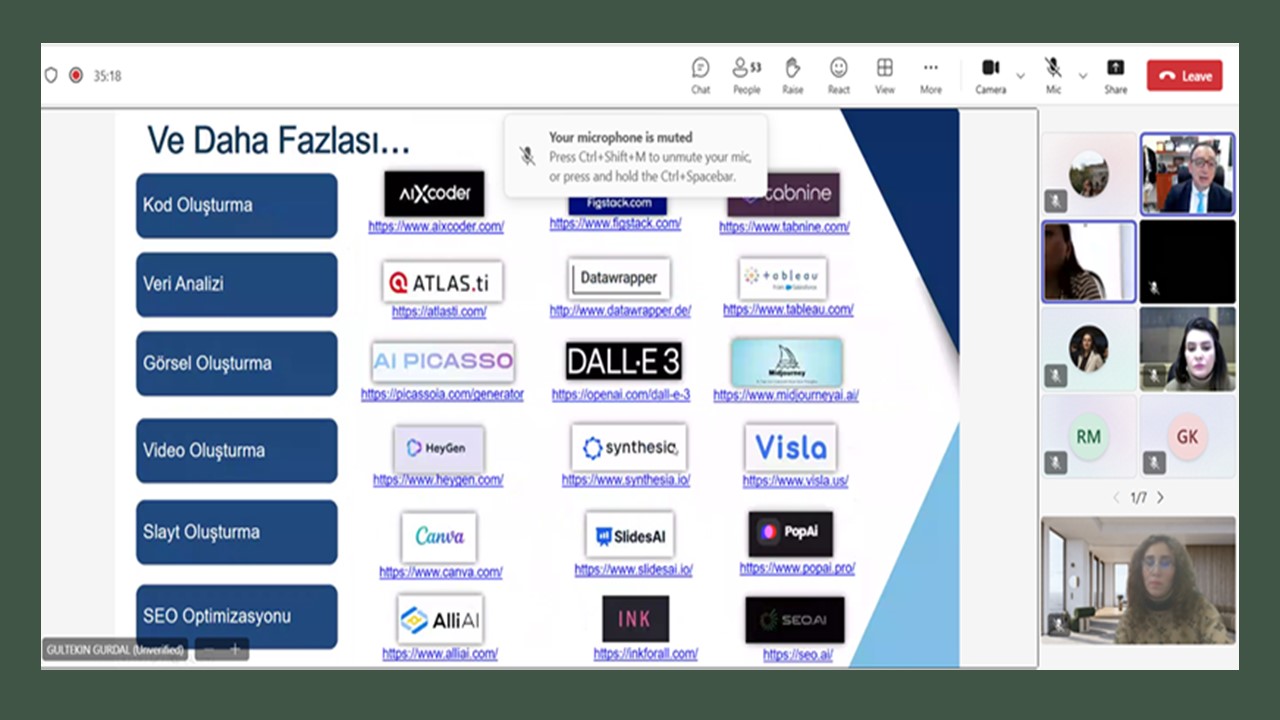1280x720 pixels.
Task: Open the datawrapper.de link
Action: pyautogui.click(x=620, y=310)
